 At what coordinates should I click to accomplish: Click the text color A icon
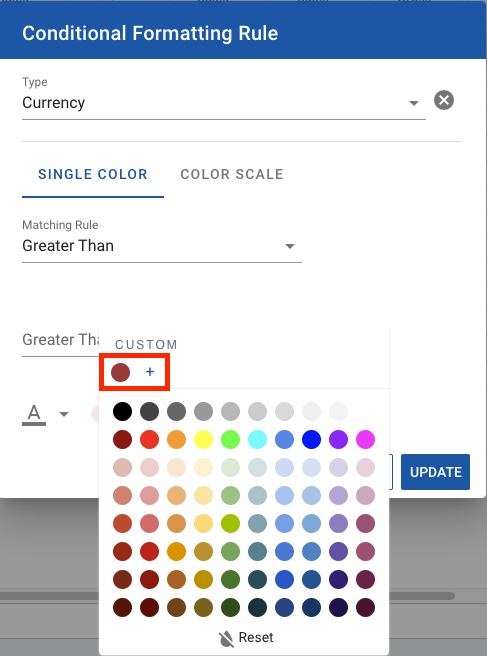(x=34, y=415)
